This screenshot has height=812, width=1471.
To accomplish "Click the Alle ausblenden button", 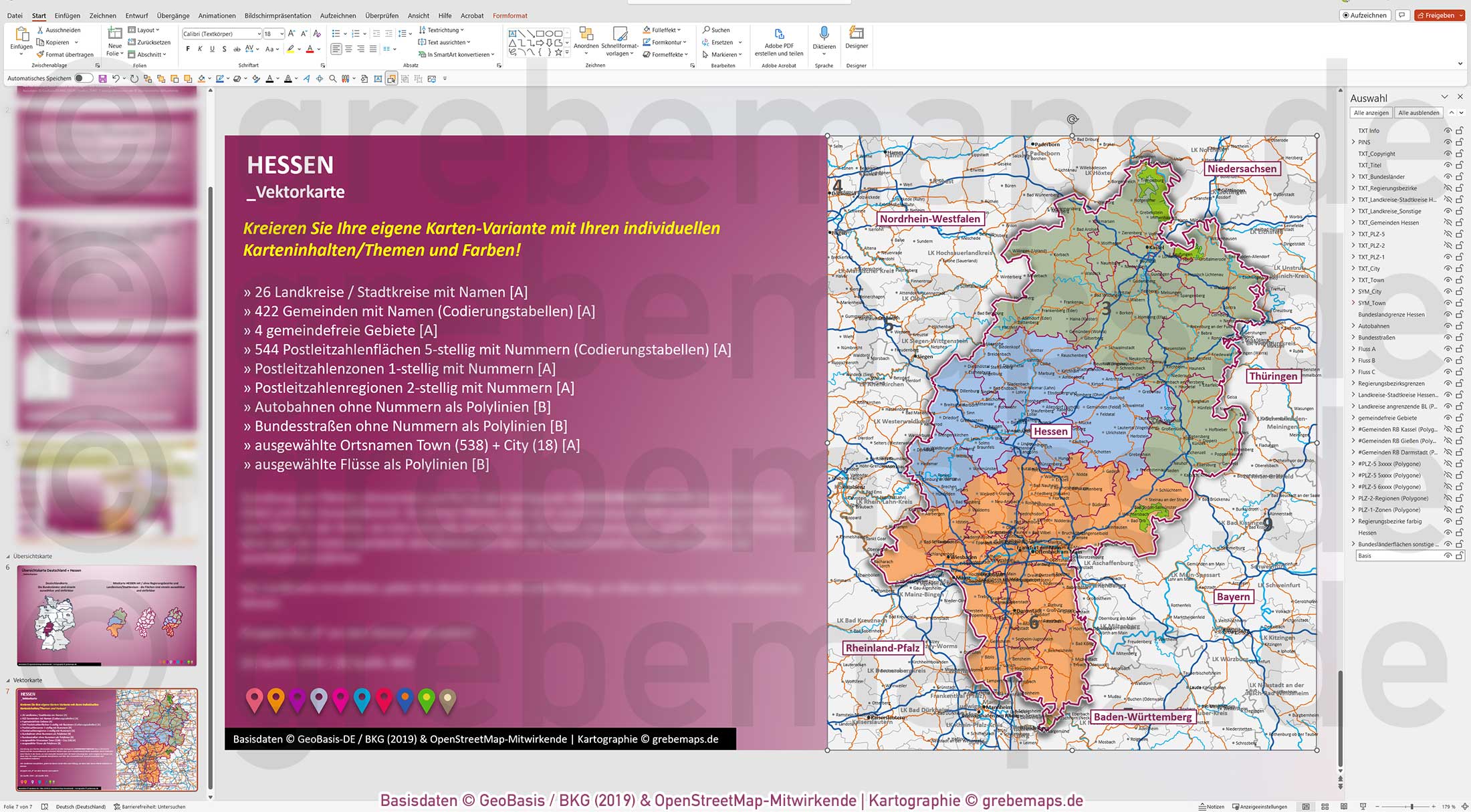I will [1418, 112].
